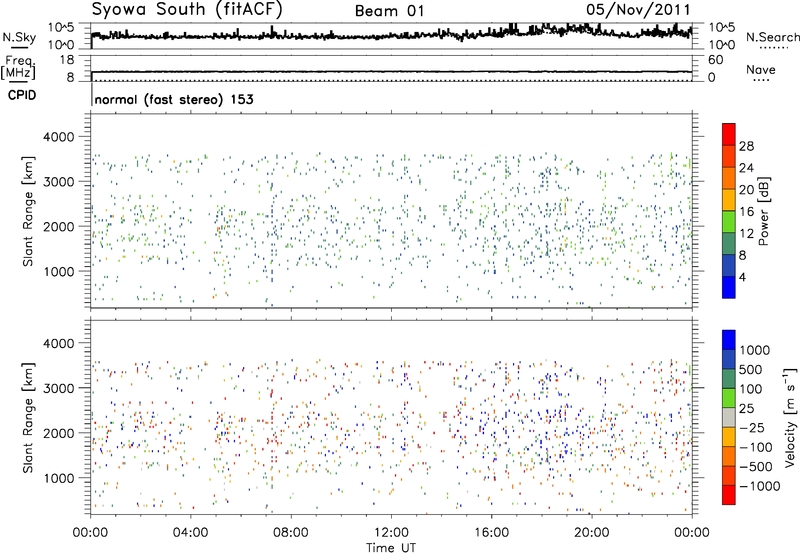Viewport: 800px width, 554px height.
Task: Click the red bottom Velocity colorbar segment
Action: 729,495
